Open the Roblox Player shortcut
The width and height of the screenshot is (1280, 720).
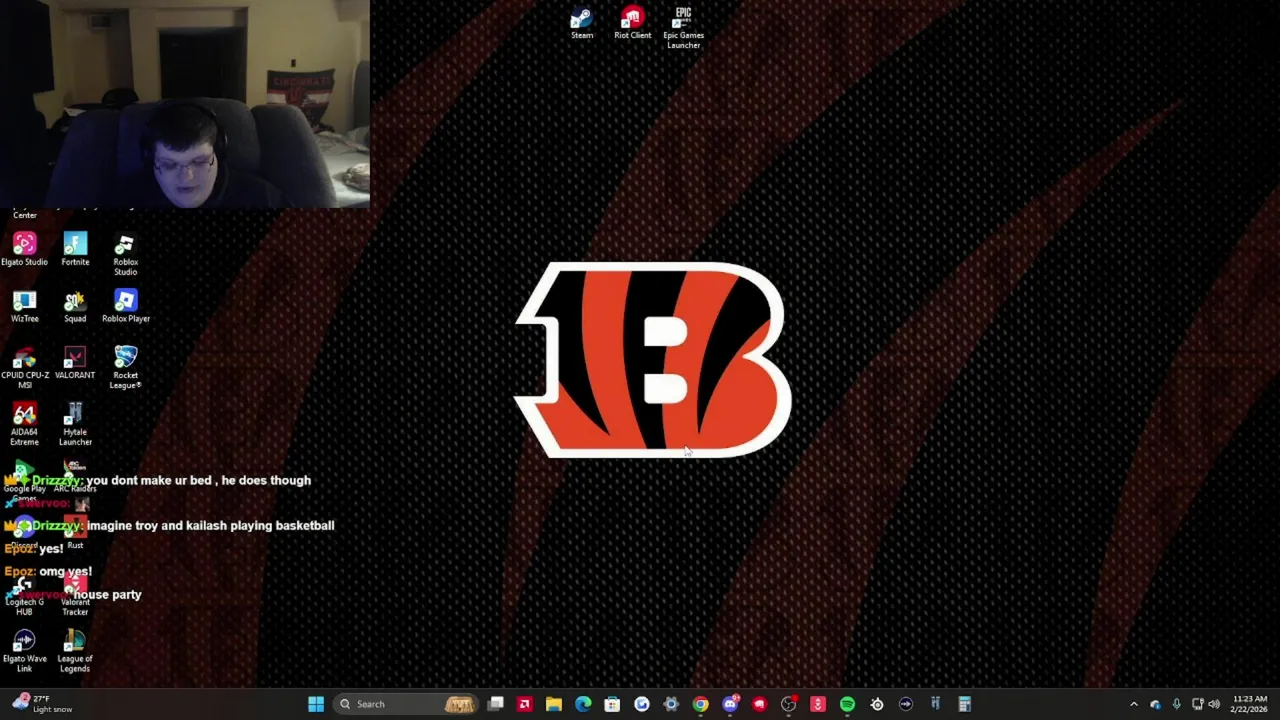pos(125,307)
